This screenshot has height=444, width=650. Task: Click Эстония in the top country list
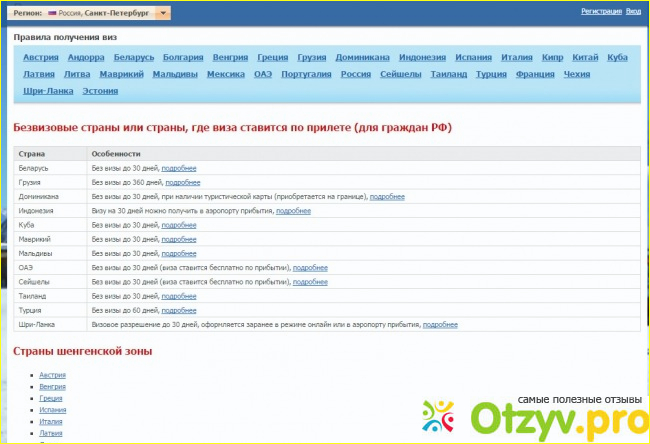(x=100, y=91)
